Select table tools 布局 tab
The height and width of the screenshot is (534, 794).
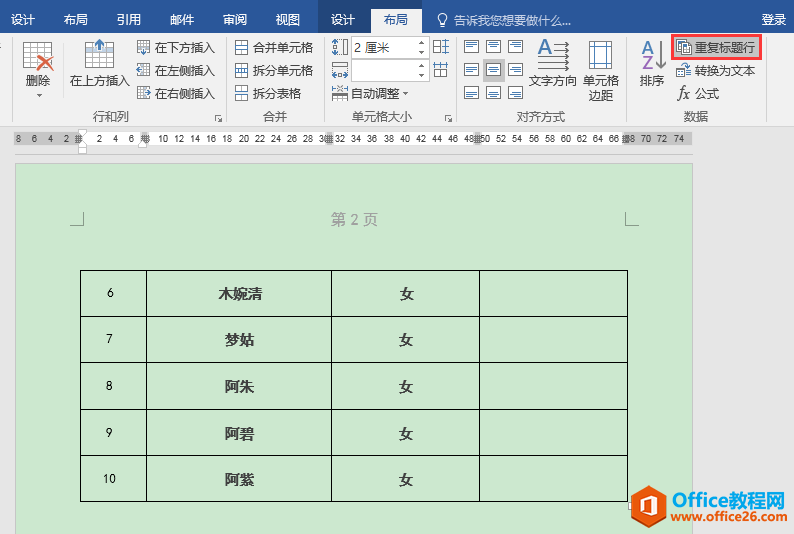point(396,20)
